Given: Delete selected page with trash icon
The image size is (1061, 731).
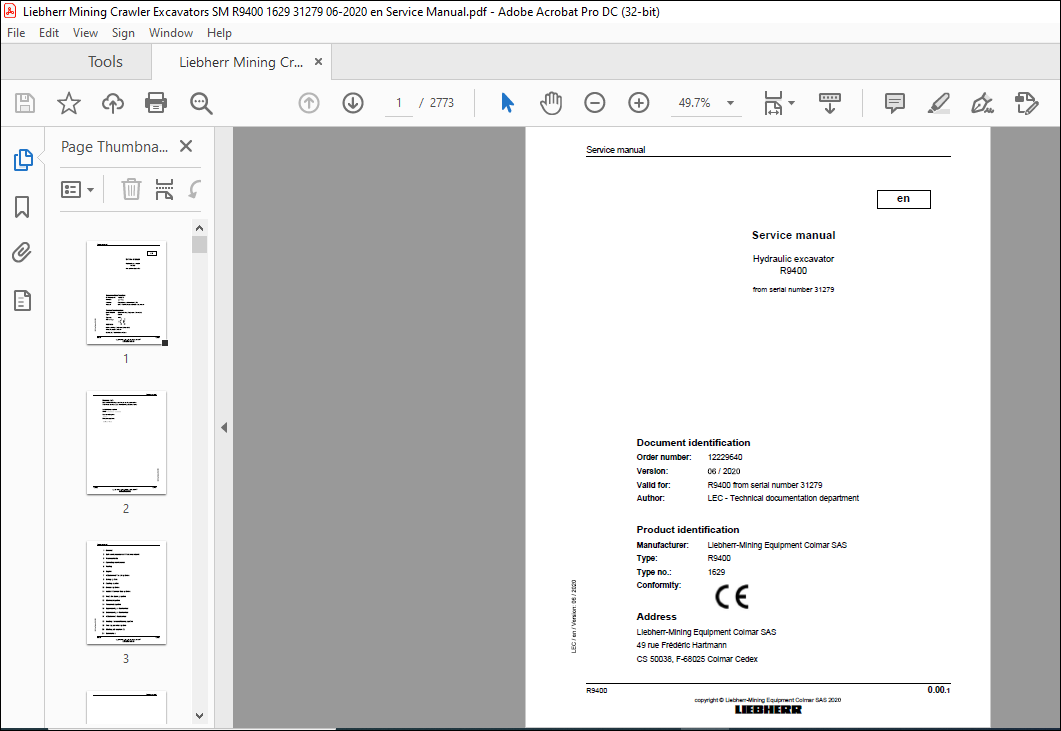Looking at the screenshot, I should pos(131,190).
